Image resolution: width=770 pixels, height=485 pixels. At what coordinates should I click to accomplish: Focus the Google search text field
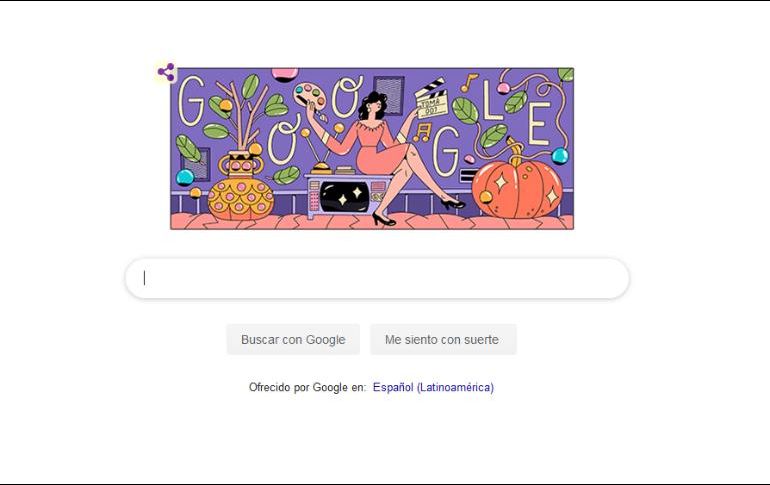click(377, 278)
